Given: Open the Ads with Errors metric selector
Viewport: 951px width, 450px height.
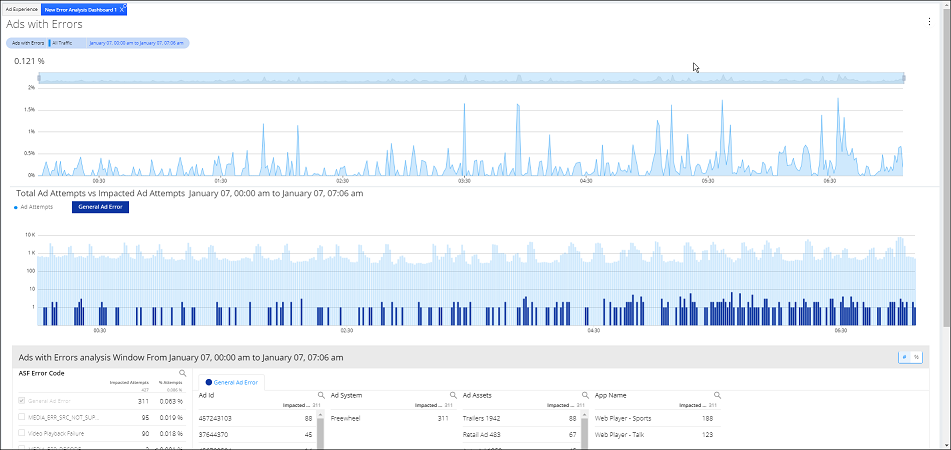Looking at the screenshot, I should pyautogui.click(x=27, y=43).
